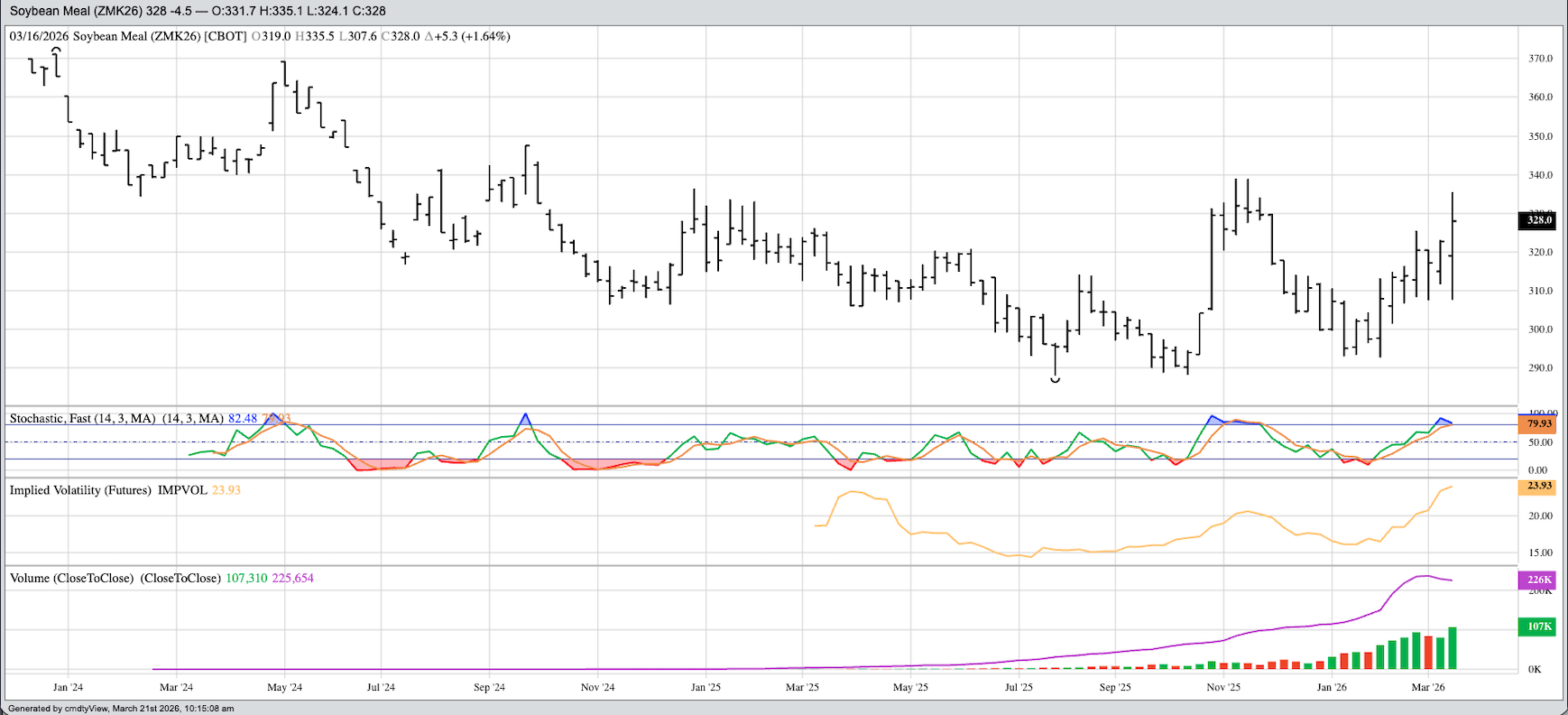Click the Mar '26 date axis label
The width and height of the screenshot is (1568, 715).
(x=1428, y=687)
